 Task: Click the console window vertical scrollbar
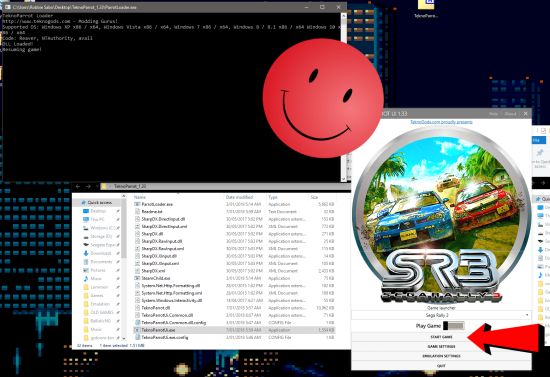pos(343,97)
